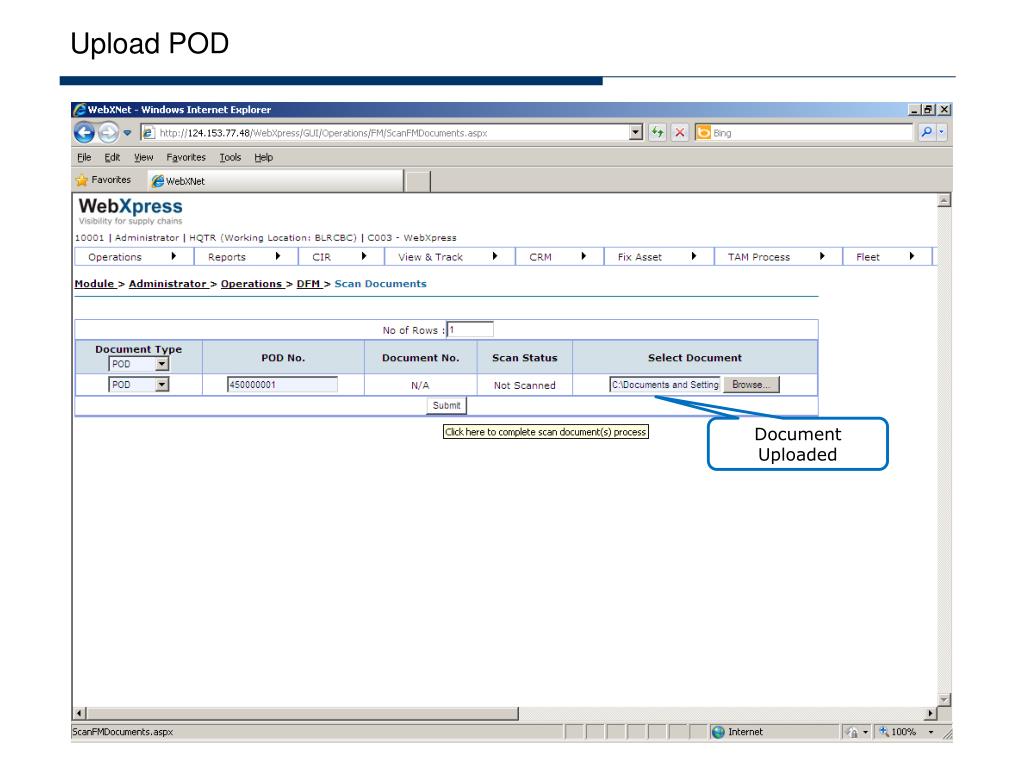Click the Refresh page icon
This screenshot has height=768, width=1024.
point(658,133)
